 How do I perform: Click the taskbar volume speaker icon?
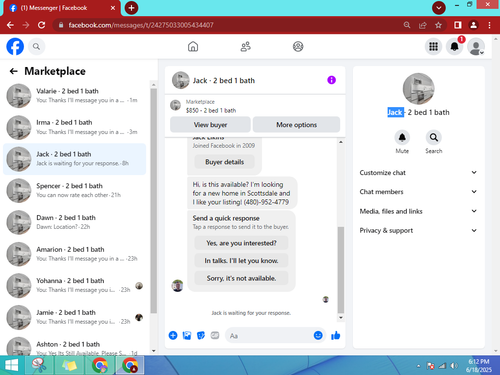click(x=454, y=366)
